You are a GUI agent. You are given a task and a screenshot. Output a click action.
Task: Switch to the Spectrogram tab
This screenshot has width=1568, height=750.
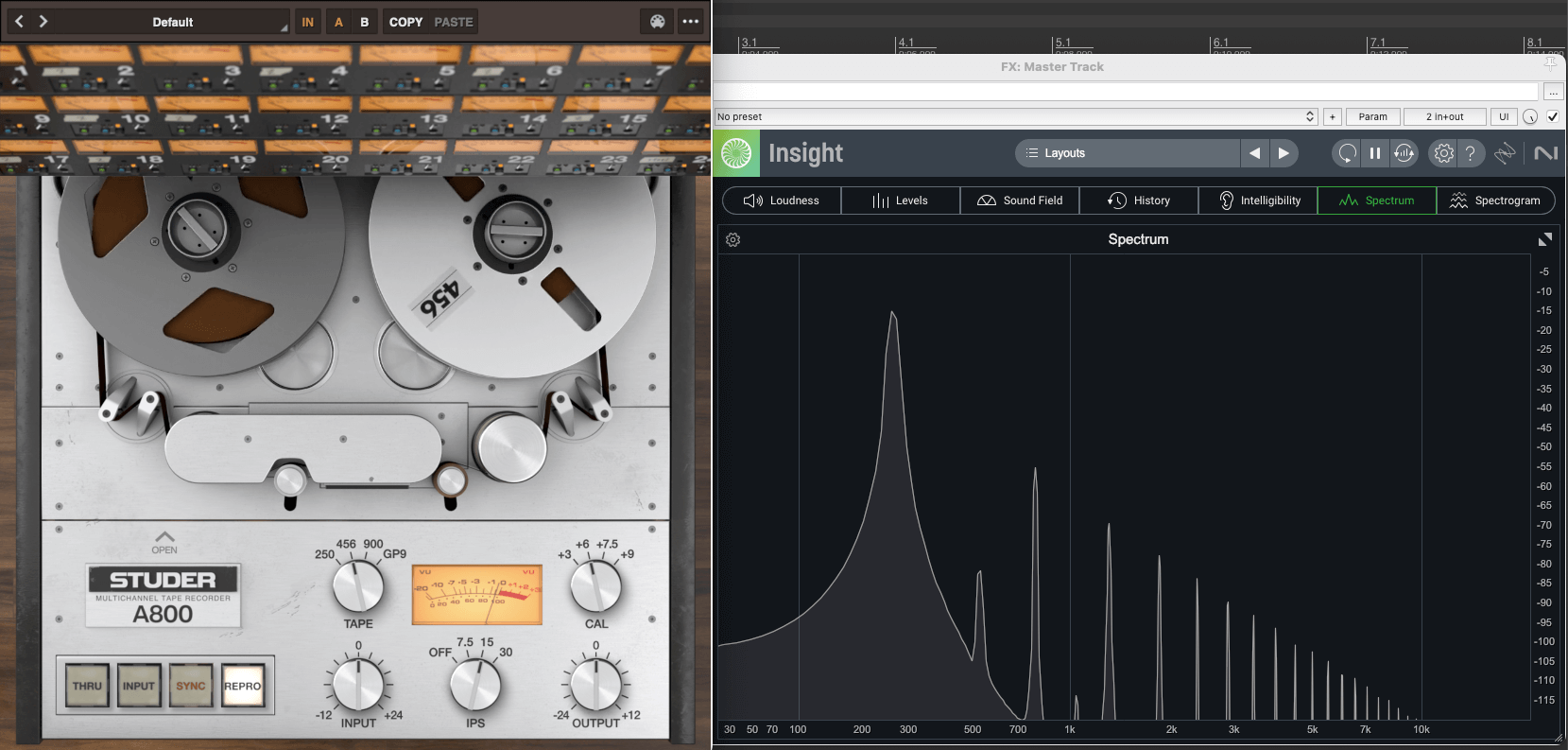(1495, 201)
